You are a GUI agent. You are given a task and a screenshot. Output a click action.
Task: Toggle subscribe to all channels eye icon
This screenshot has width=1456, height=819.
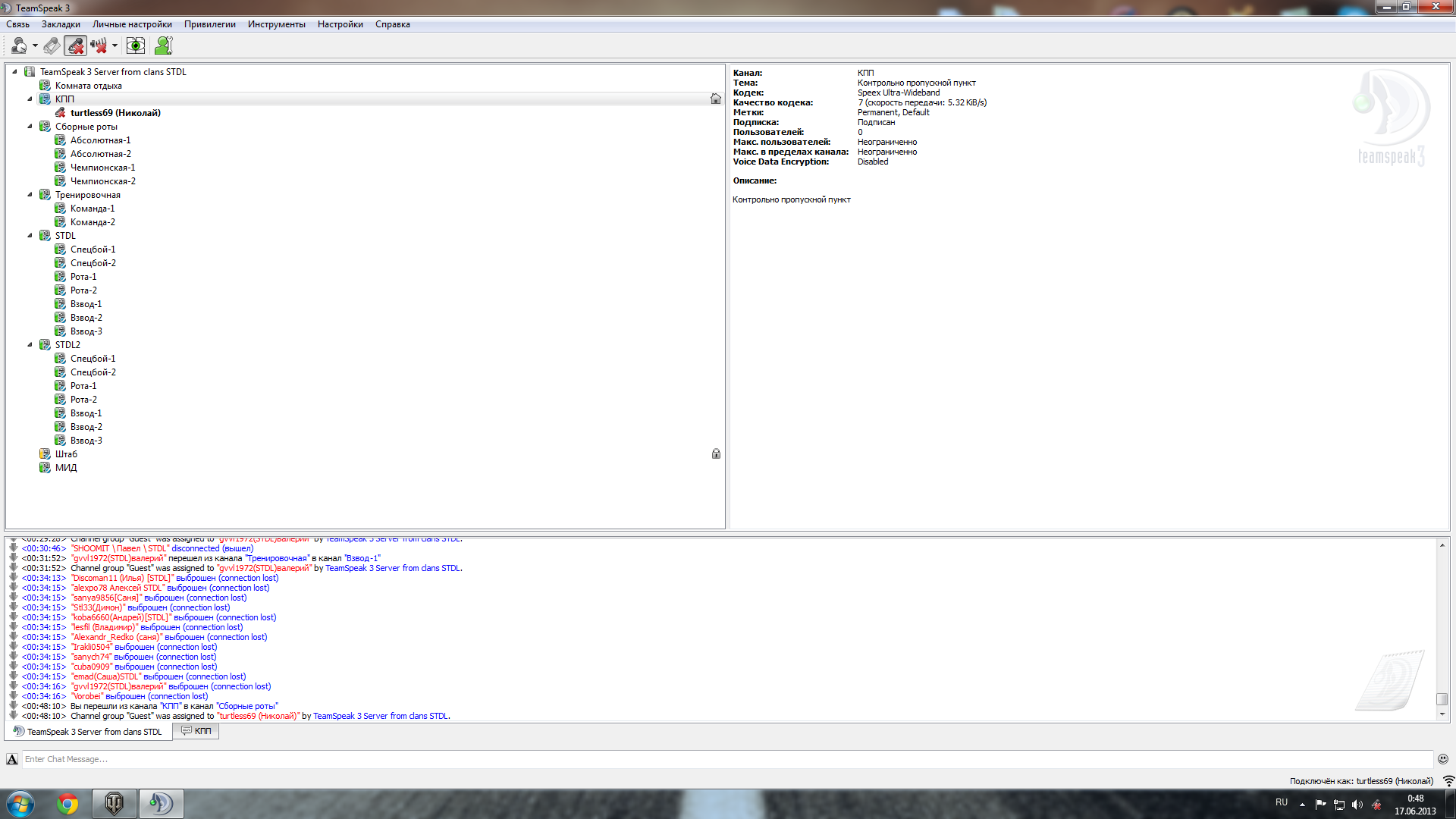pyautogui.click(x=135, y=46)
